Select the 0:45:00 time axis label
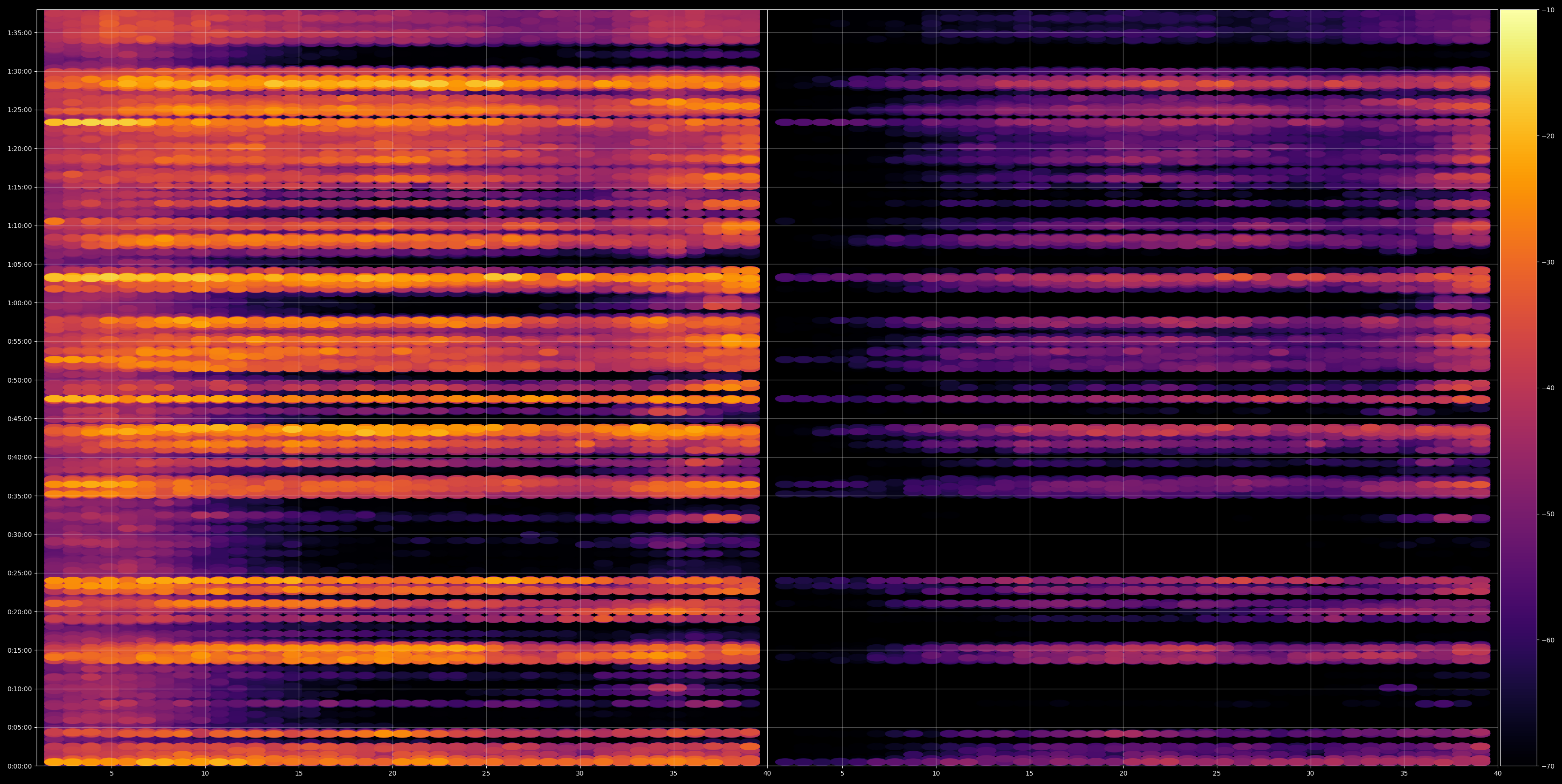 point(19,418)
